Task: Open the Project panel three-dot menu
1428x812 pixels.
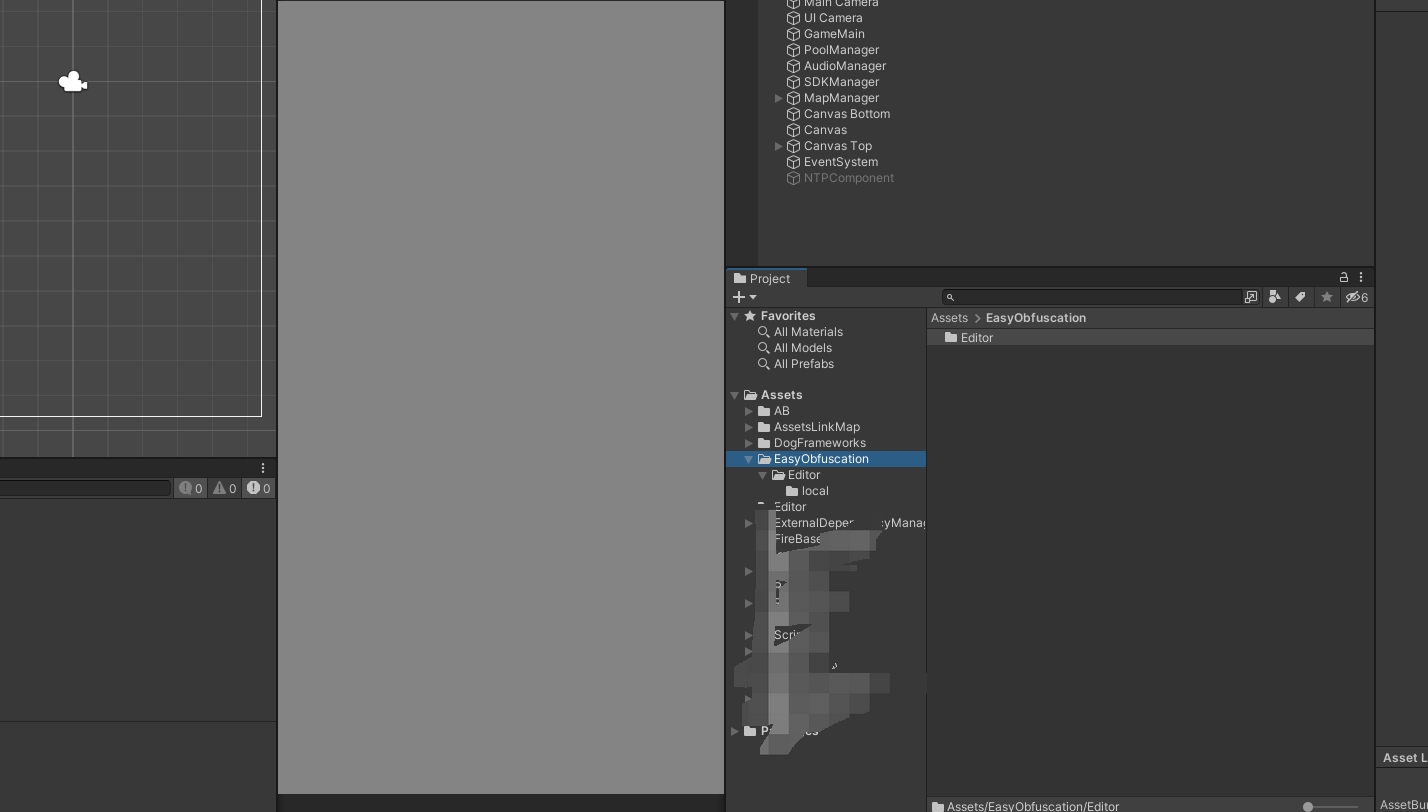Action: tap(1361, 277)
